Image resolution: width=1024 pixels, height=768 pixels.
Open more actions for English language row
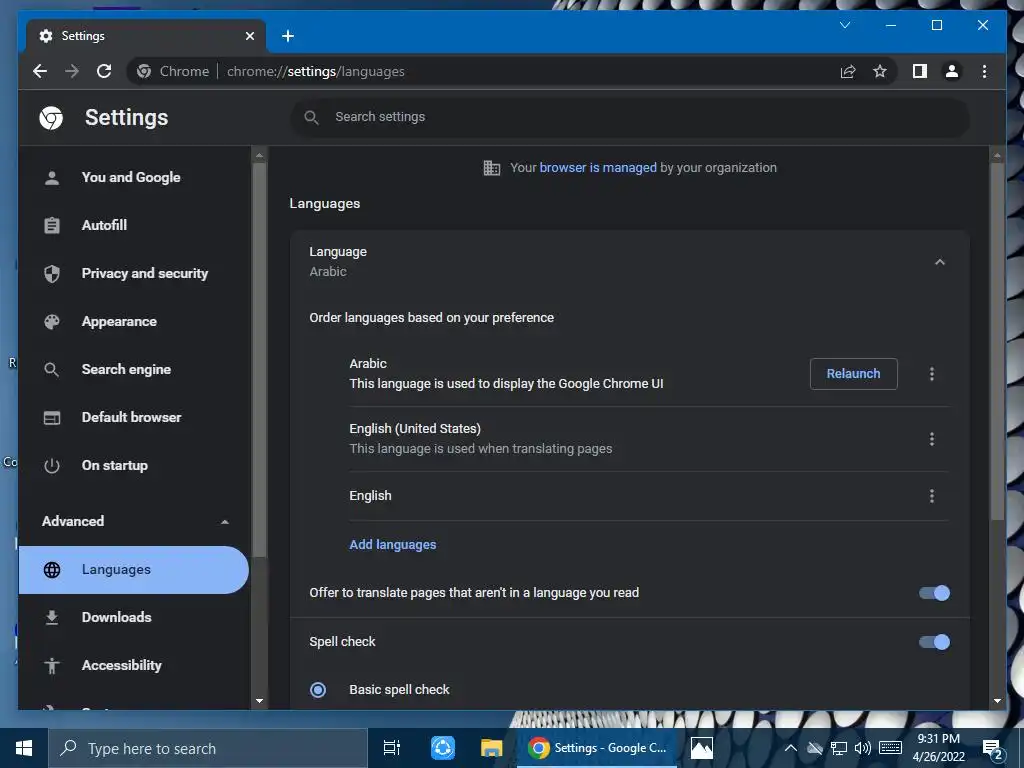tap(932, 496)
